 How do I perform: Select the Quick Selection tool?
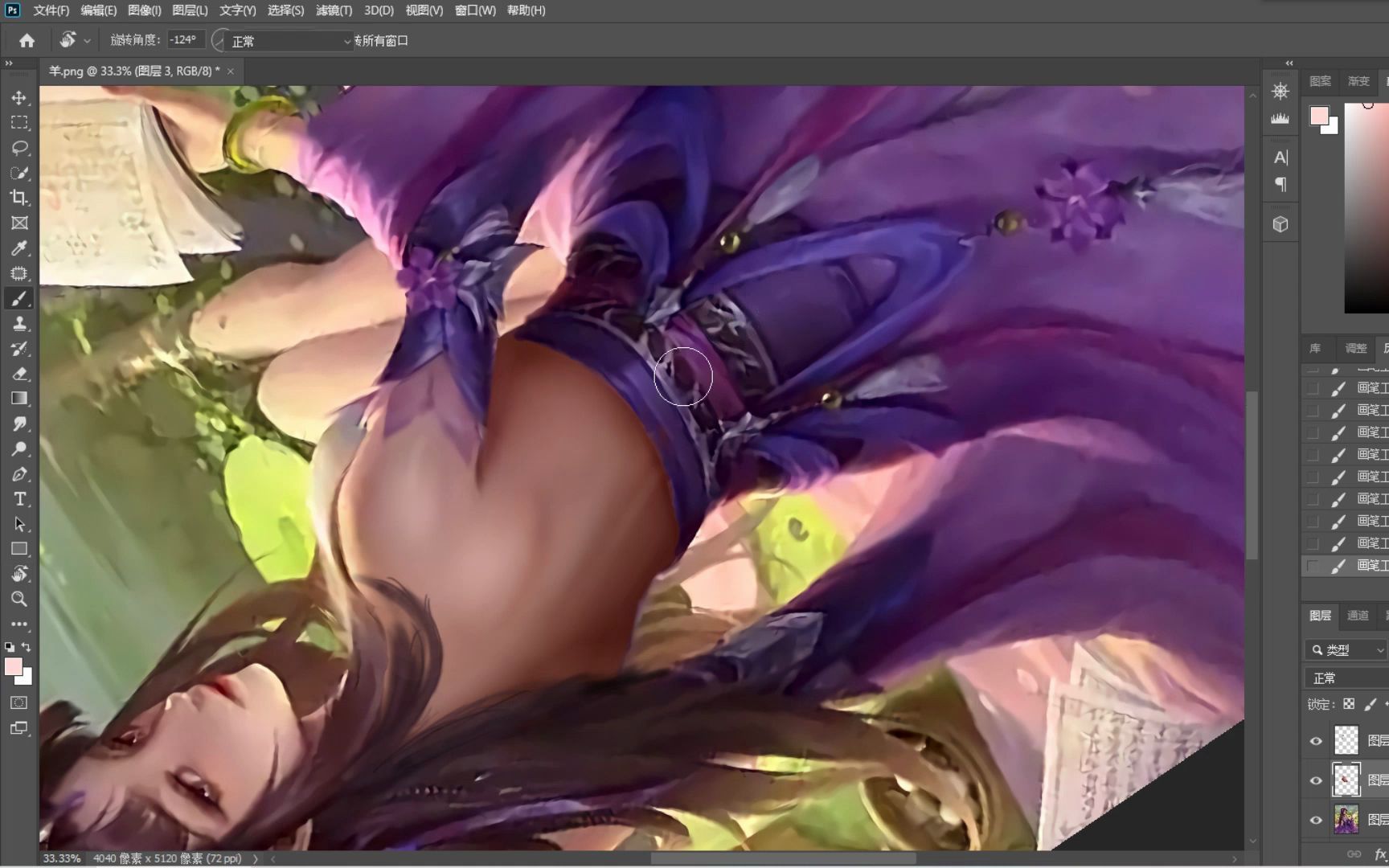coord(19,173)
